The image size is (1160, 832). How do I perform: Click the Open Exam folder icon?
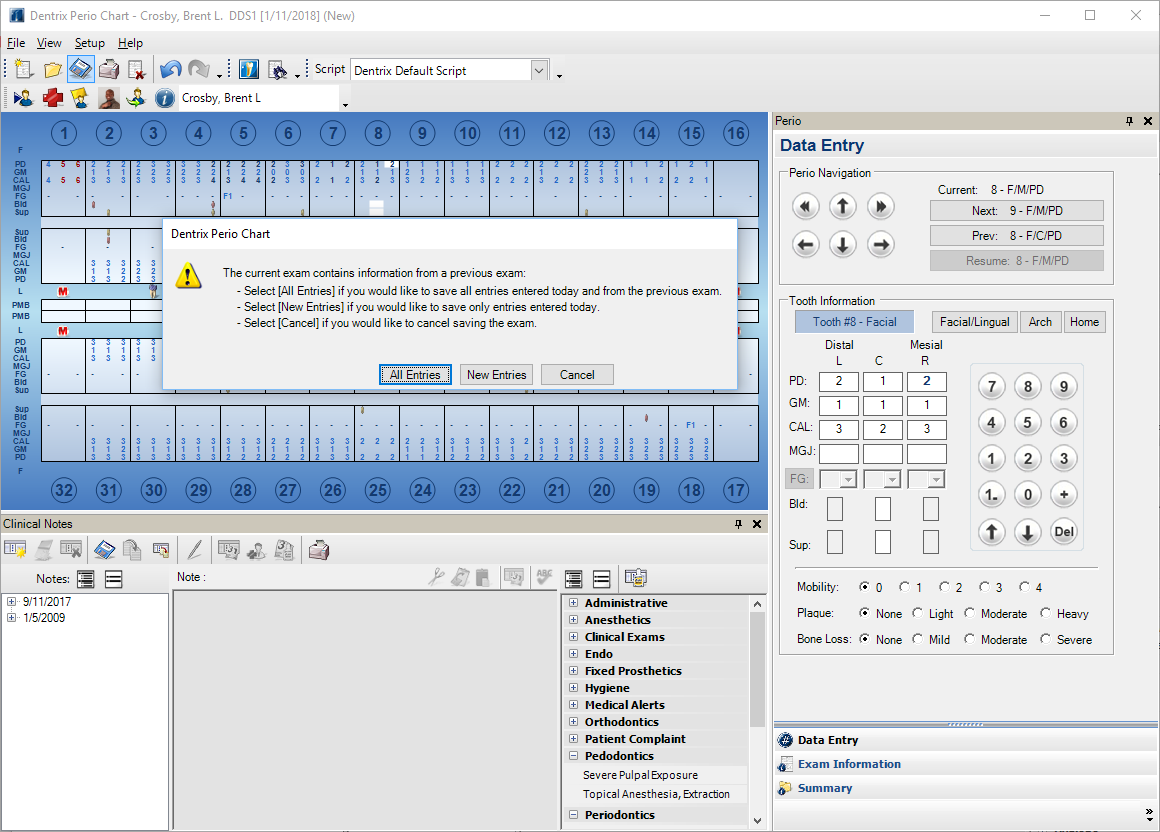click(x=53, y=70)
